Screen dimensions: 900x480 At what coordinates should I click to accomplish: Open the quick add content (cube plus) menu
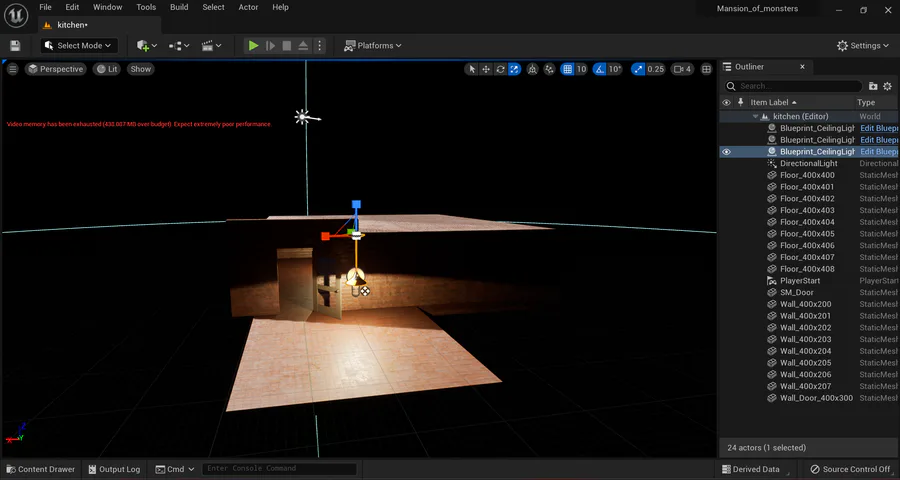pyautogui.click(x=146, y=45)
